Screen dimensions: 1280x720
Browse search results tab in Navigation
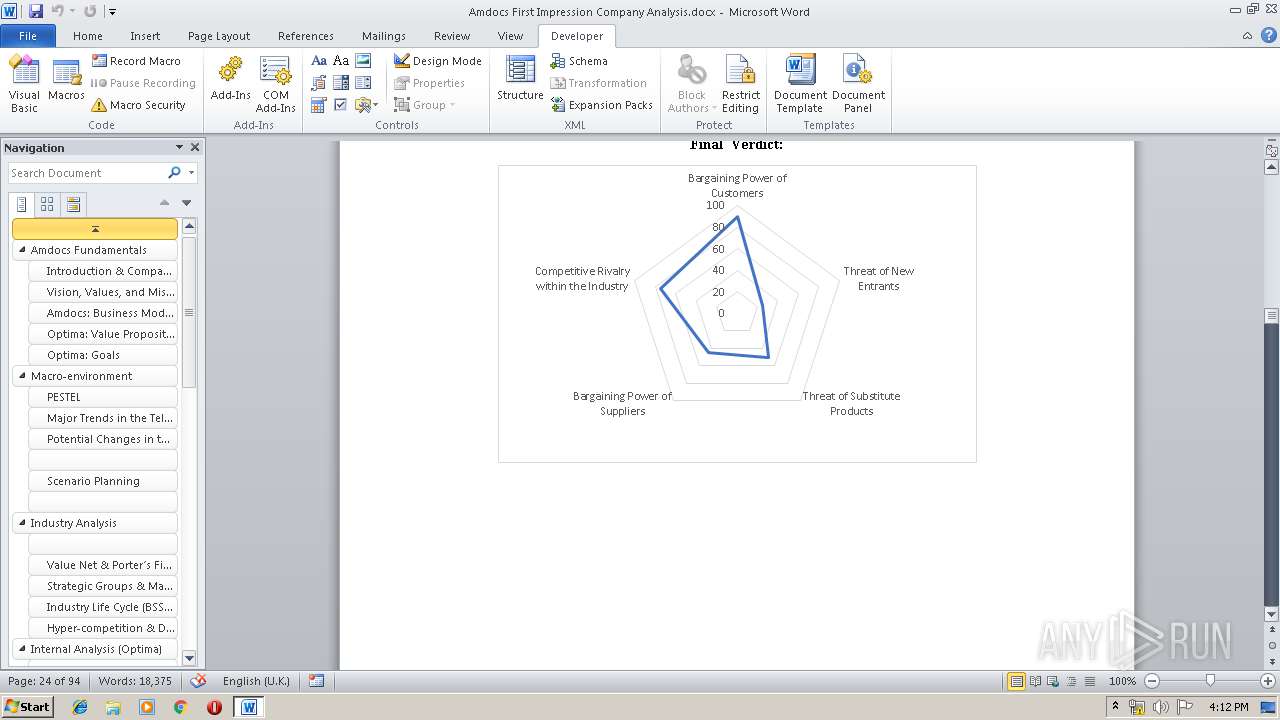73,204
